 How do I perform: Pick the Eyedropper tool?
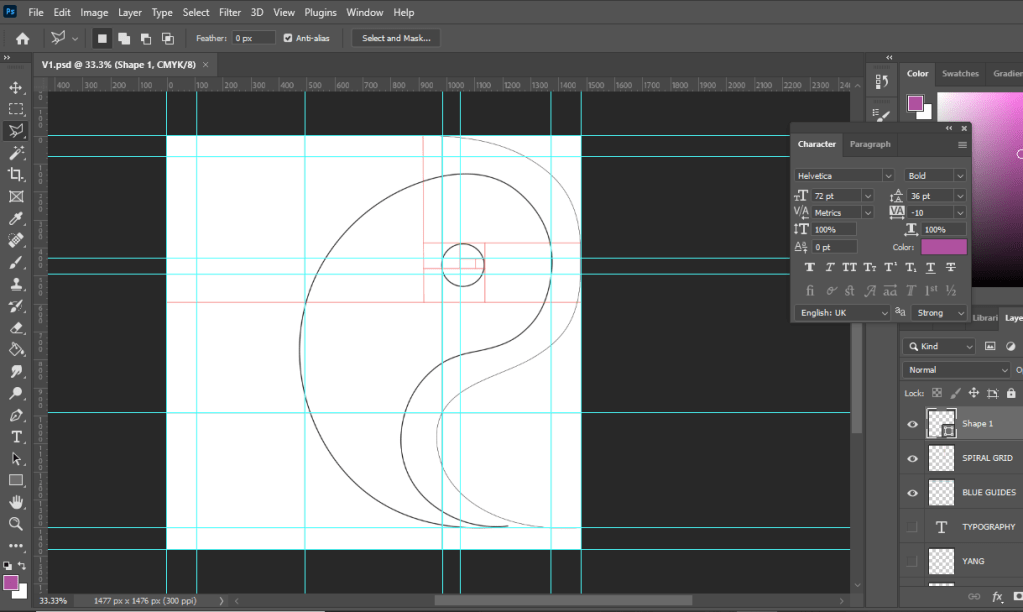[16, 219]
